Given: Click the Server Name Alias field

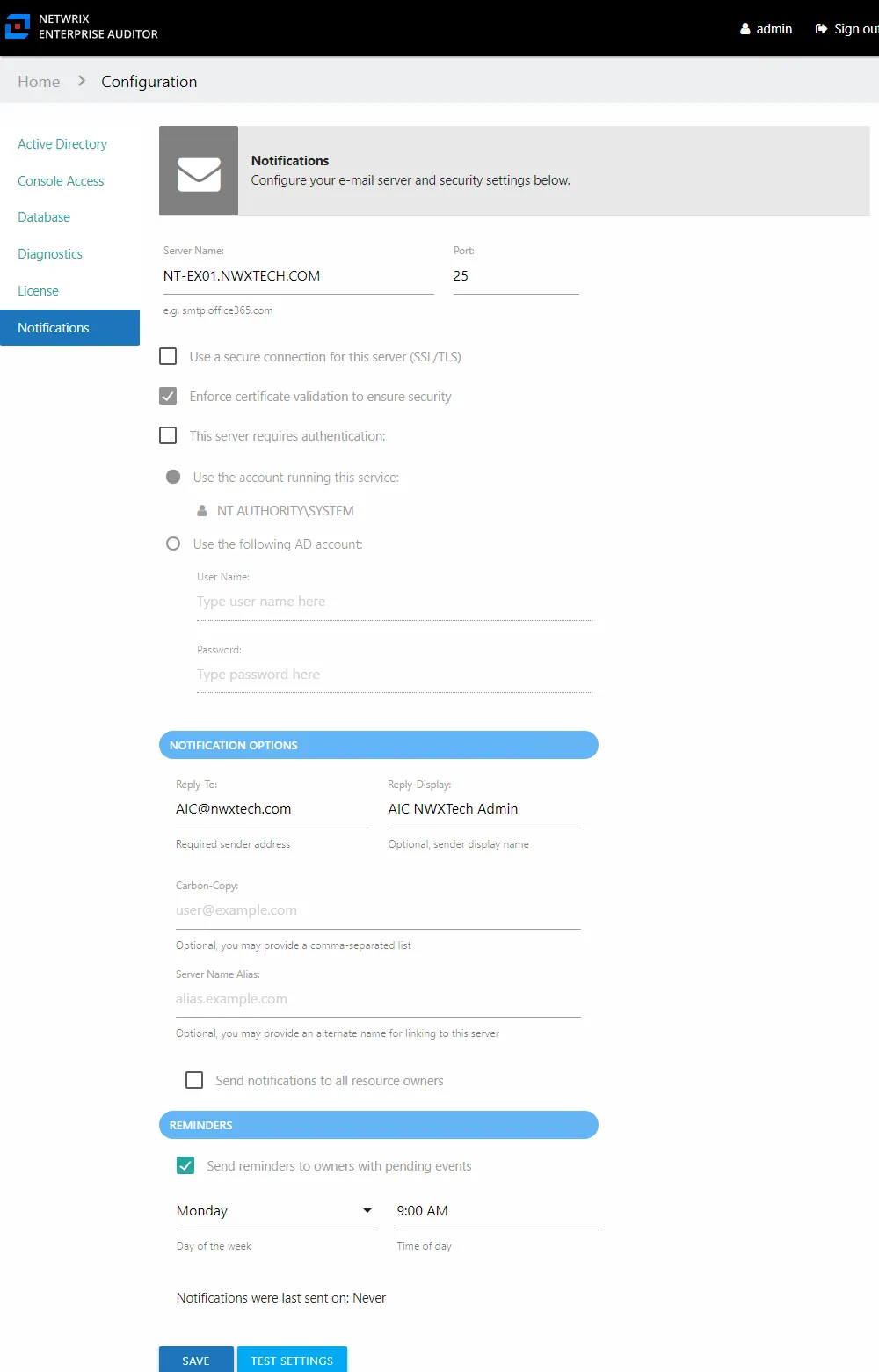Looking at the screenshot, I should (x=378, y=999).
